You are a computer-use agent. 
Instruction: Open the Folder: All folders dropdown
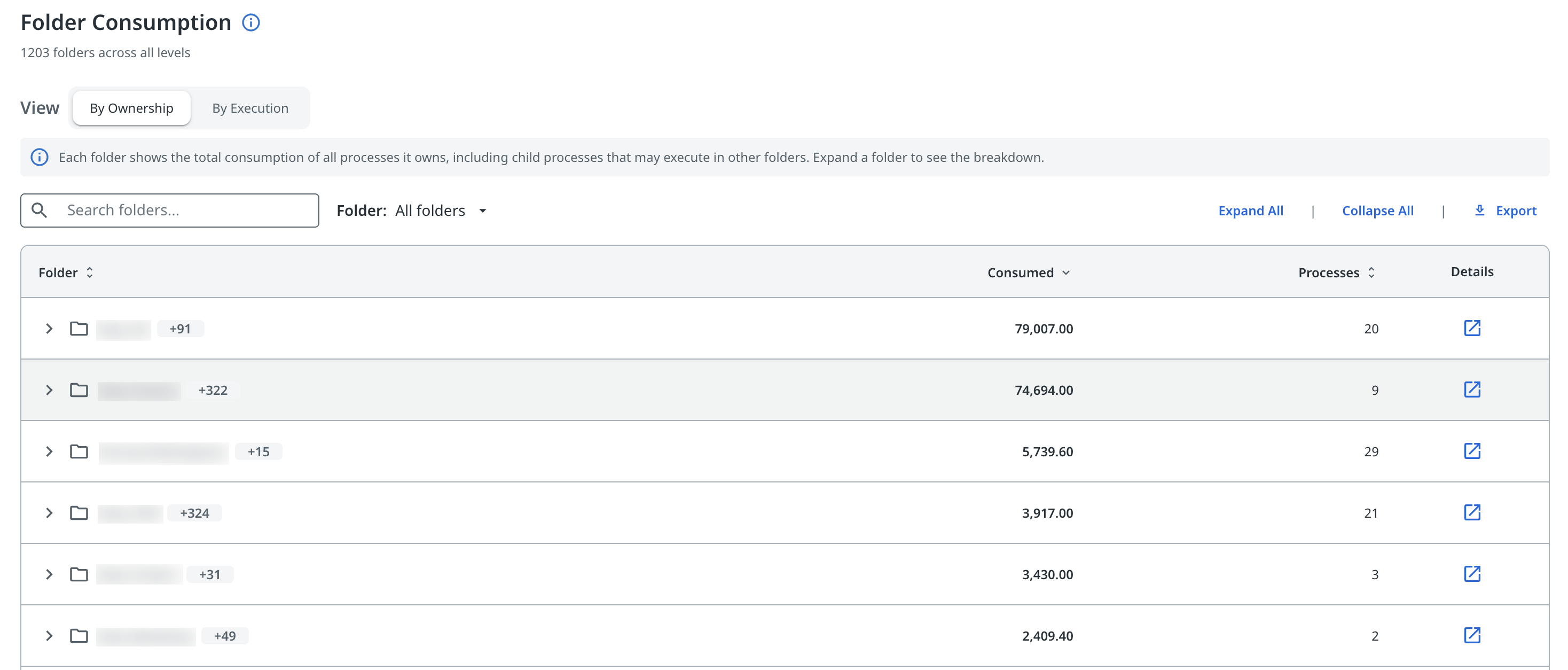coord(412,211)
